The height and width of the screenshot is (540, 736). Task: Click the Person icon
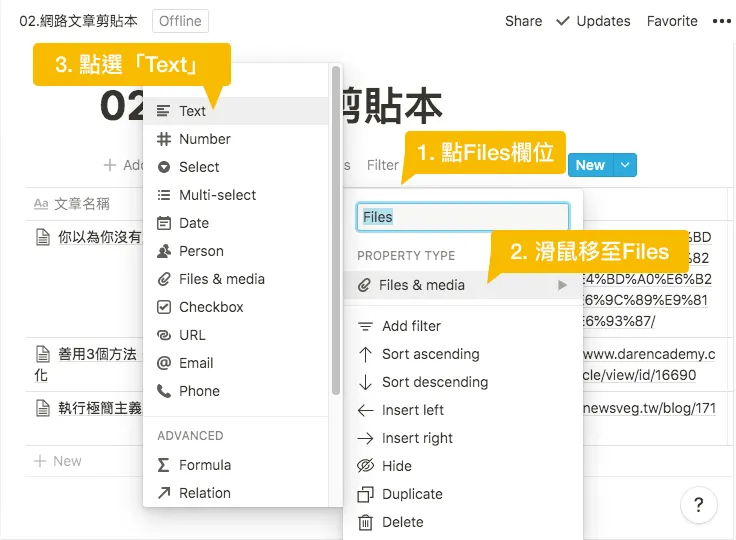click(x=163, y=251)
